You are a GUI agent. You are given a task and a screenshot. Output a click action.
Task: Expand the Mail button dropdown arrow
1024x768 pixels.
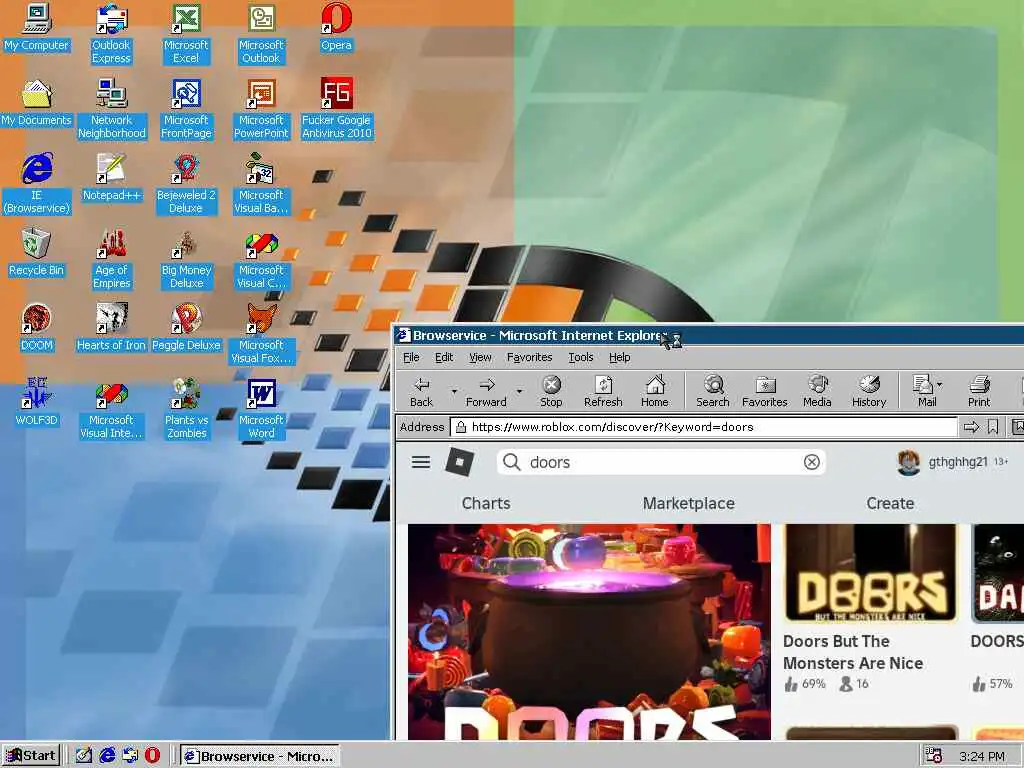click(x=940, y=385)
